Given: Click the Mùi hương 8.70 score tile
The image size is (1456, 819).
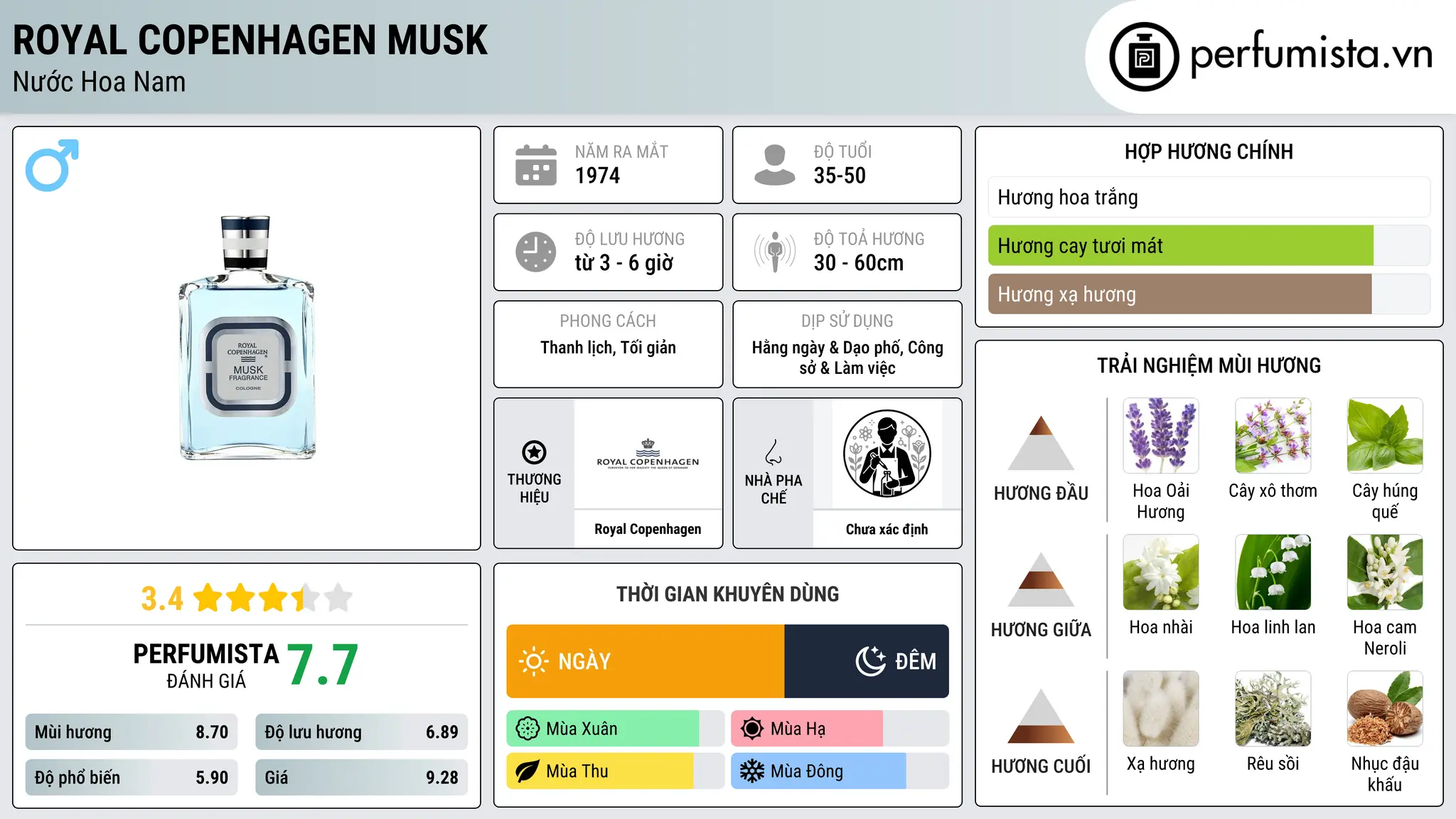Looking at the screenshot, I should [x=132, y=732].
